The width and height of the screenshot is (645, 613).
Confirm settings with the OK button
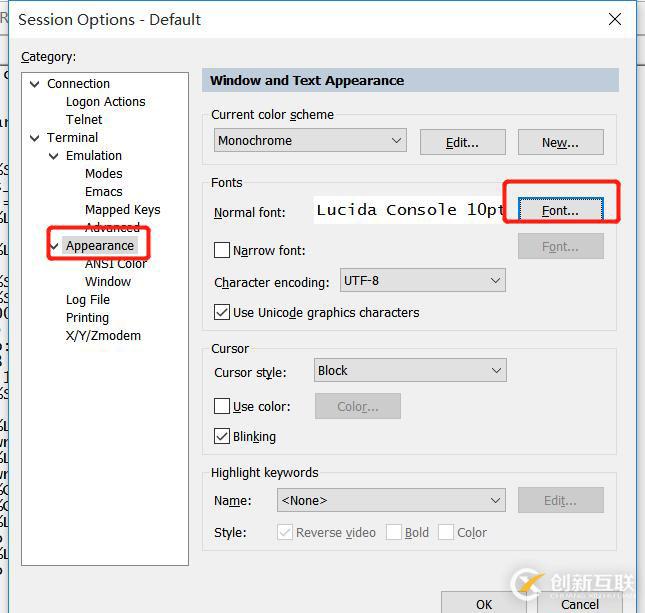tap(484, 603)
